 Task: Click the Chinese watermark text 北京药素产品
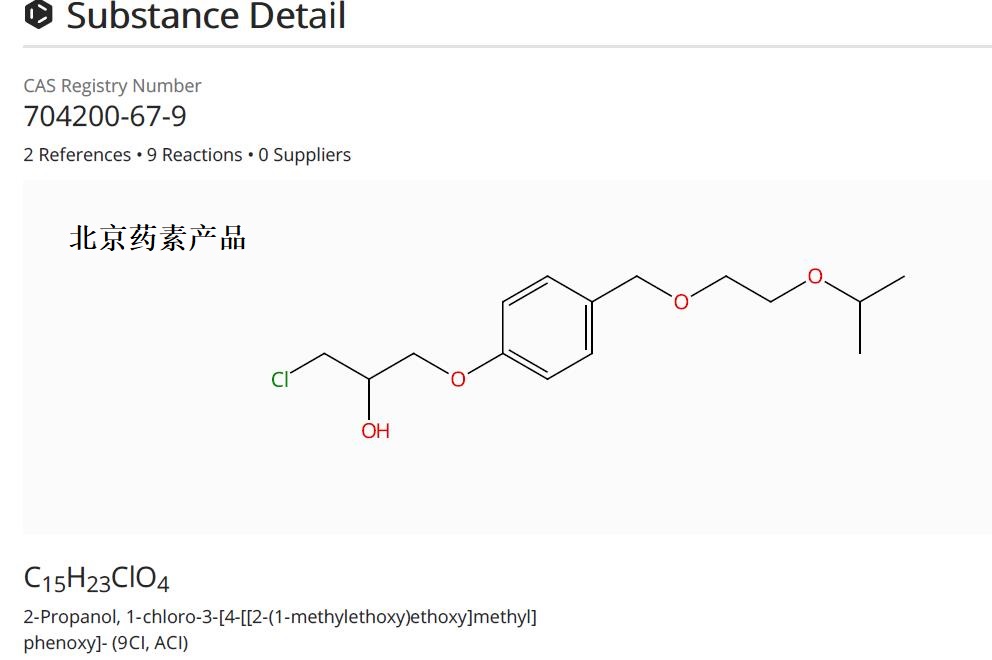click(157, 238)
